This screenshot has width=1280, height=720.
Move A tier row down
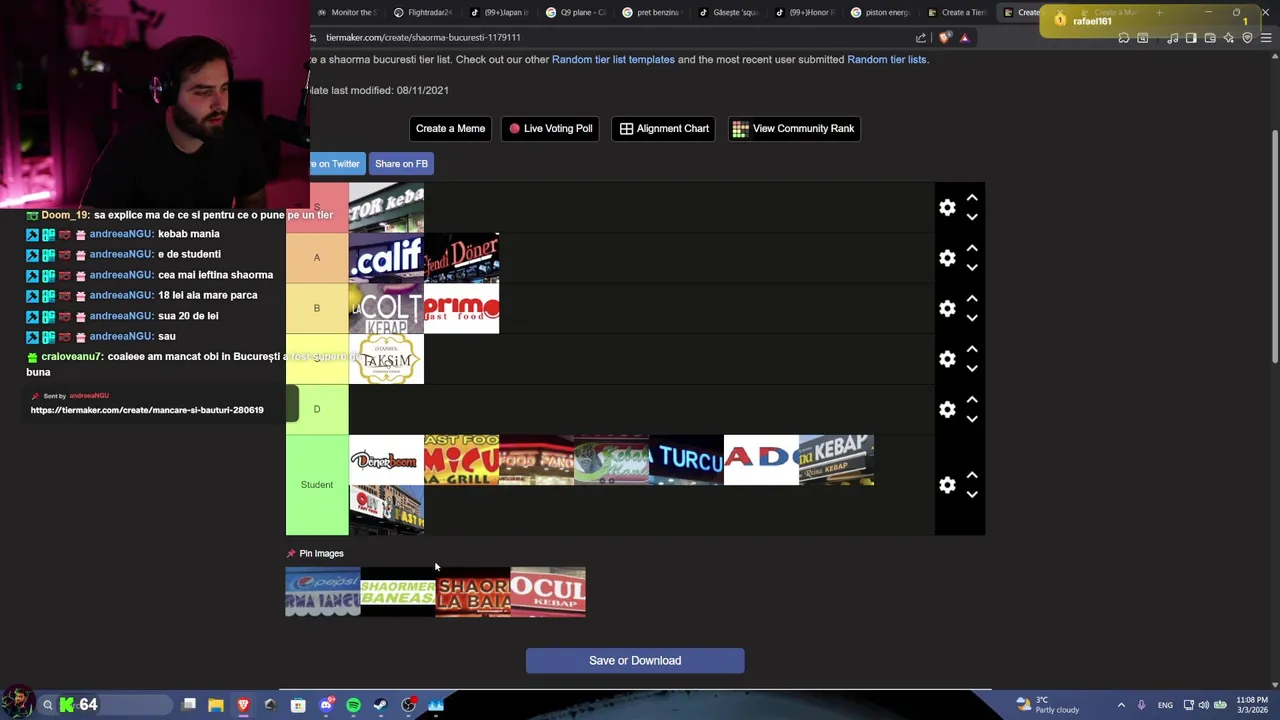pos(972,267)
